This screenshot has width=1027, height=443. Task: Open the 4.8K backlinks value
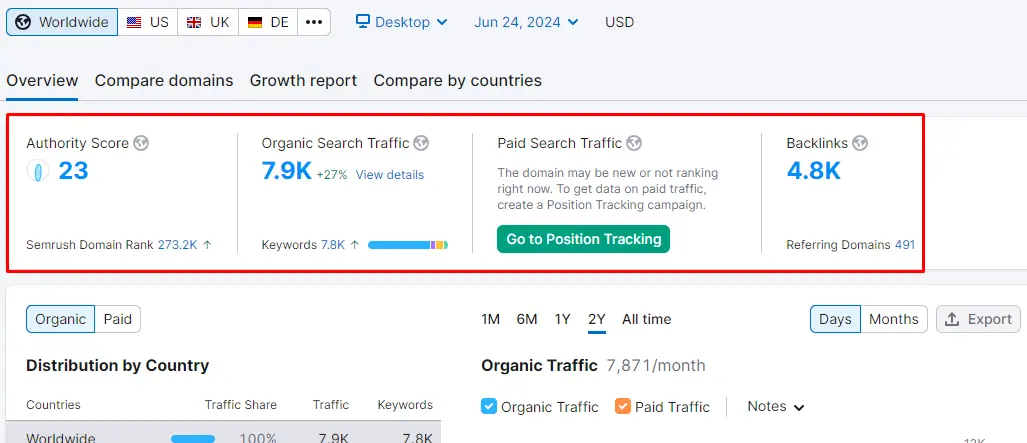point(813,171)
